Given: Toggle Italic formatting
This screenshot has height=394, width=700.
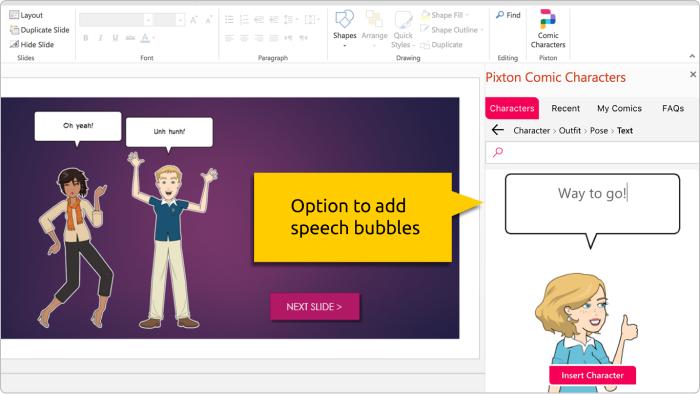Looking at the screenshot, I should (100, 38).
